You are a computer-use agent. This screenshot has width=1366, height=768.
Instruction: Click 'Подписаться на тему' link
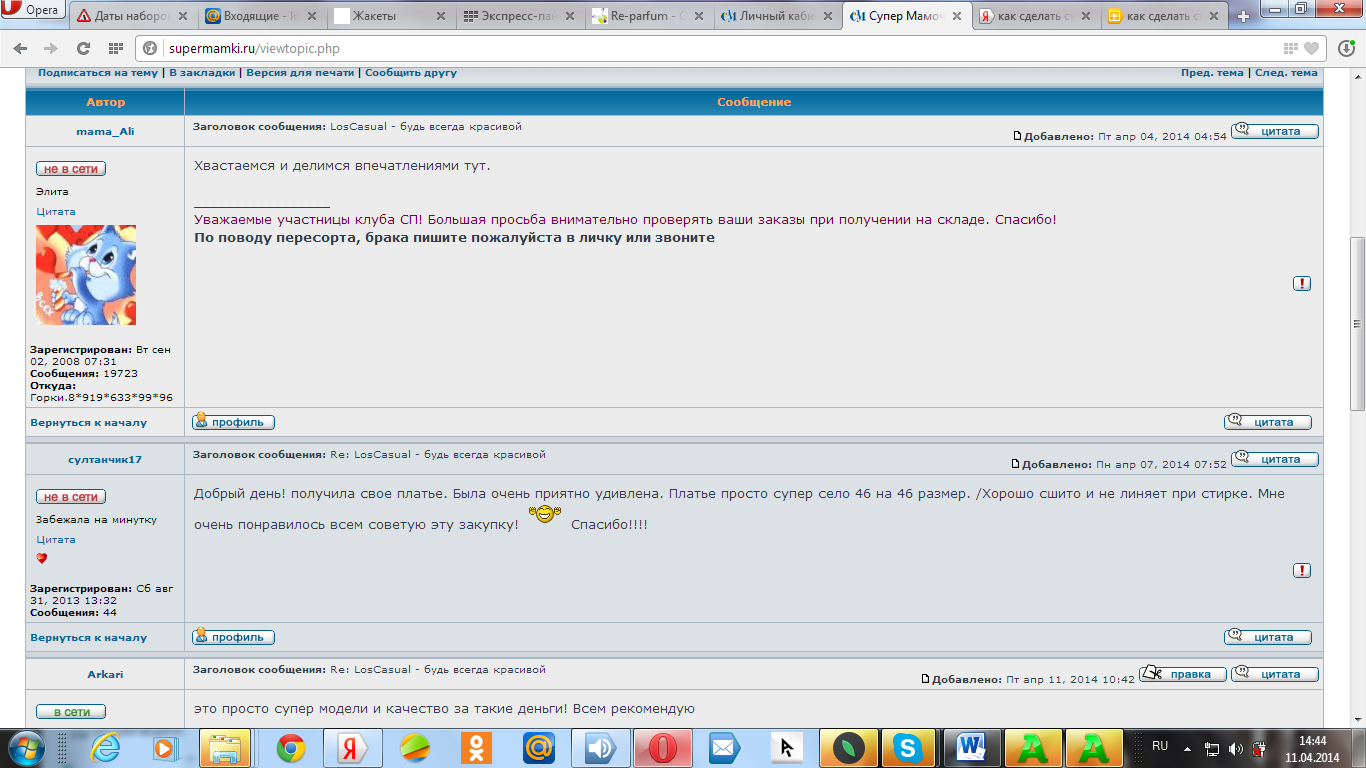click(98, 73)
